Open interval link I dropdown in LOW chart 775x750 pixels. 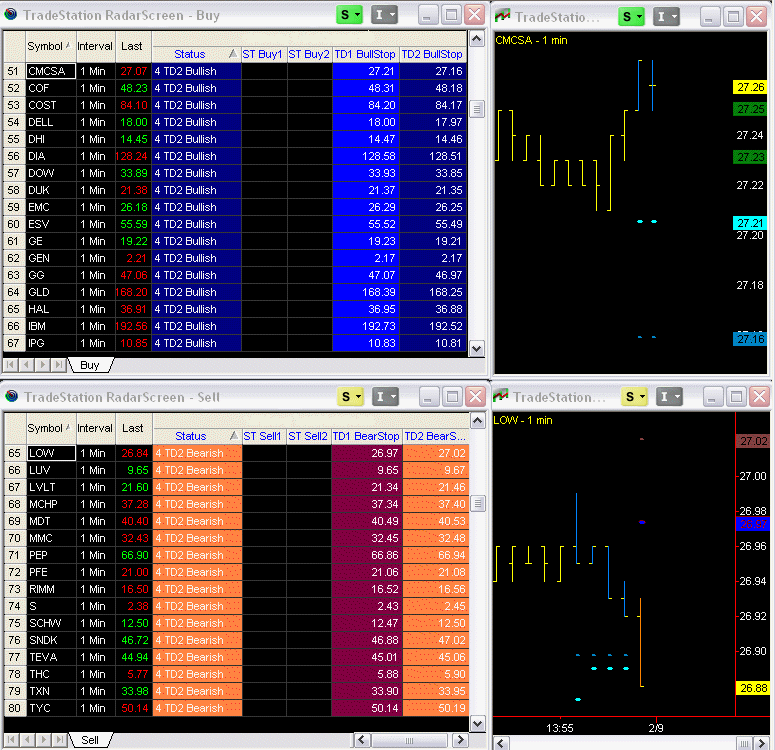(x=669, y=397)
